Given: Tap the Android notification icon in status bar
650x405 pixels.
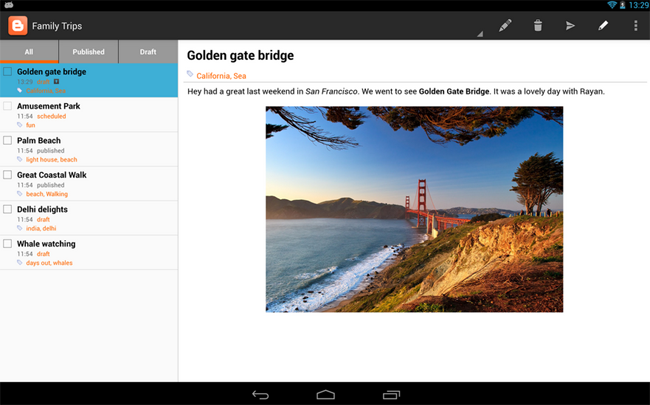Looking at the screenshot, I should (9, 5).
